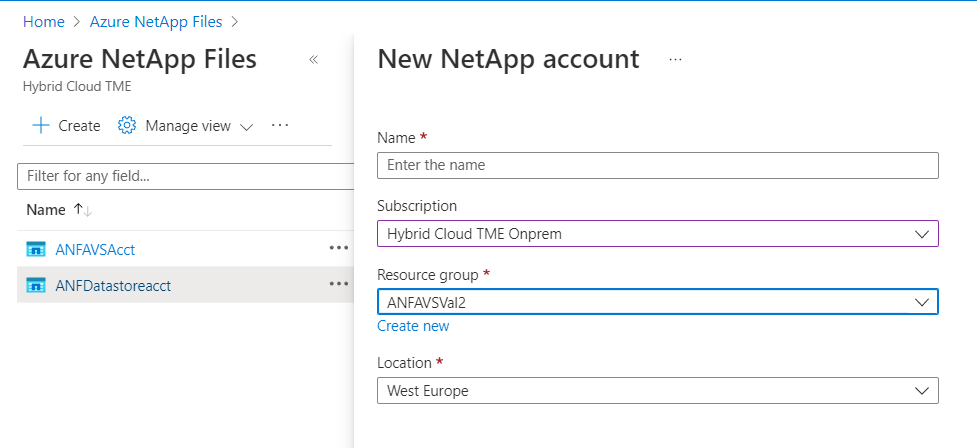This screenshot has width=977, height=448.
Task: Open the ANFAVSAcct account link
Action: click(x=94, y=249)
